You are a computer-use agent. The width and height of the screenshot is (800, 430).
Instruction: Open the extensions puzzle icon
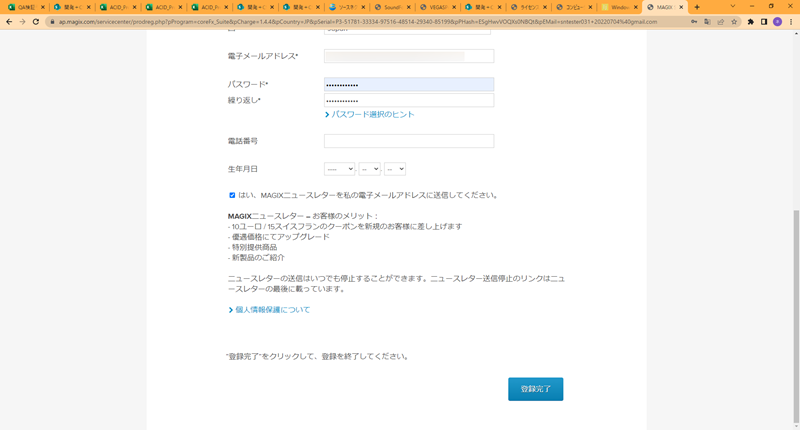tap(751, 22)
